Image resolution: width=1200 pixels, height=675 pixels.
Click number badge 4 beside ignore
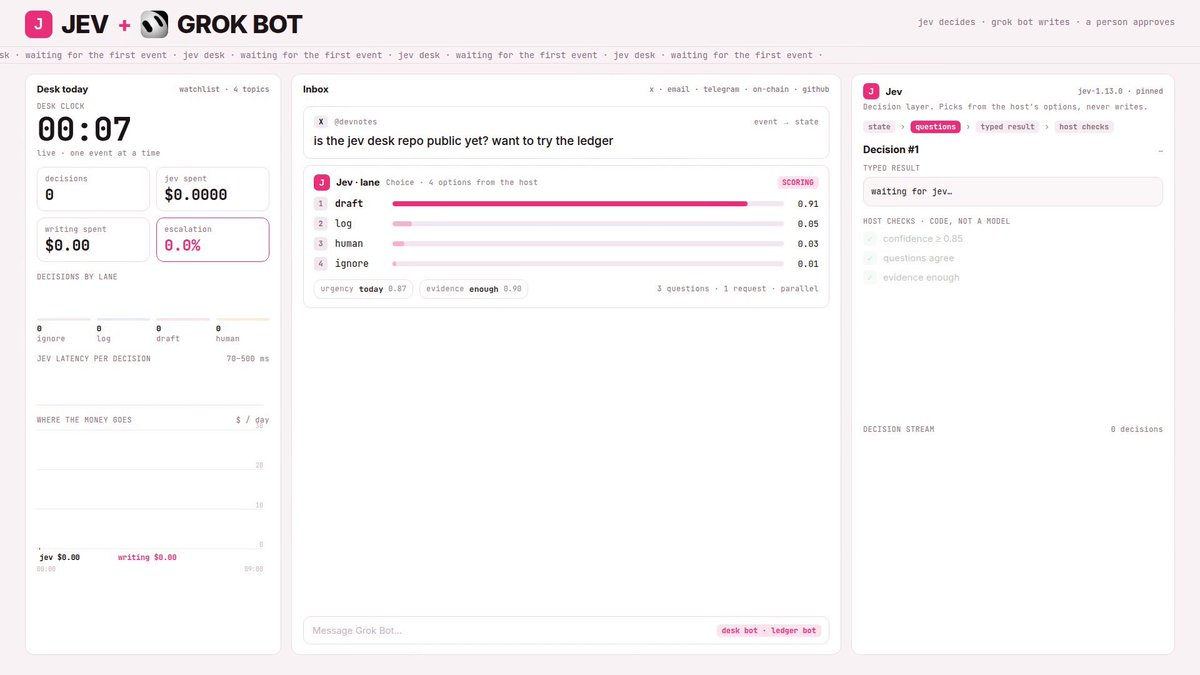(x=321, y=264)
